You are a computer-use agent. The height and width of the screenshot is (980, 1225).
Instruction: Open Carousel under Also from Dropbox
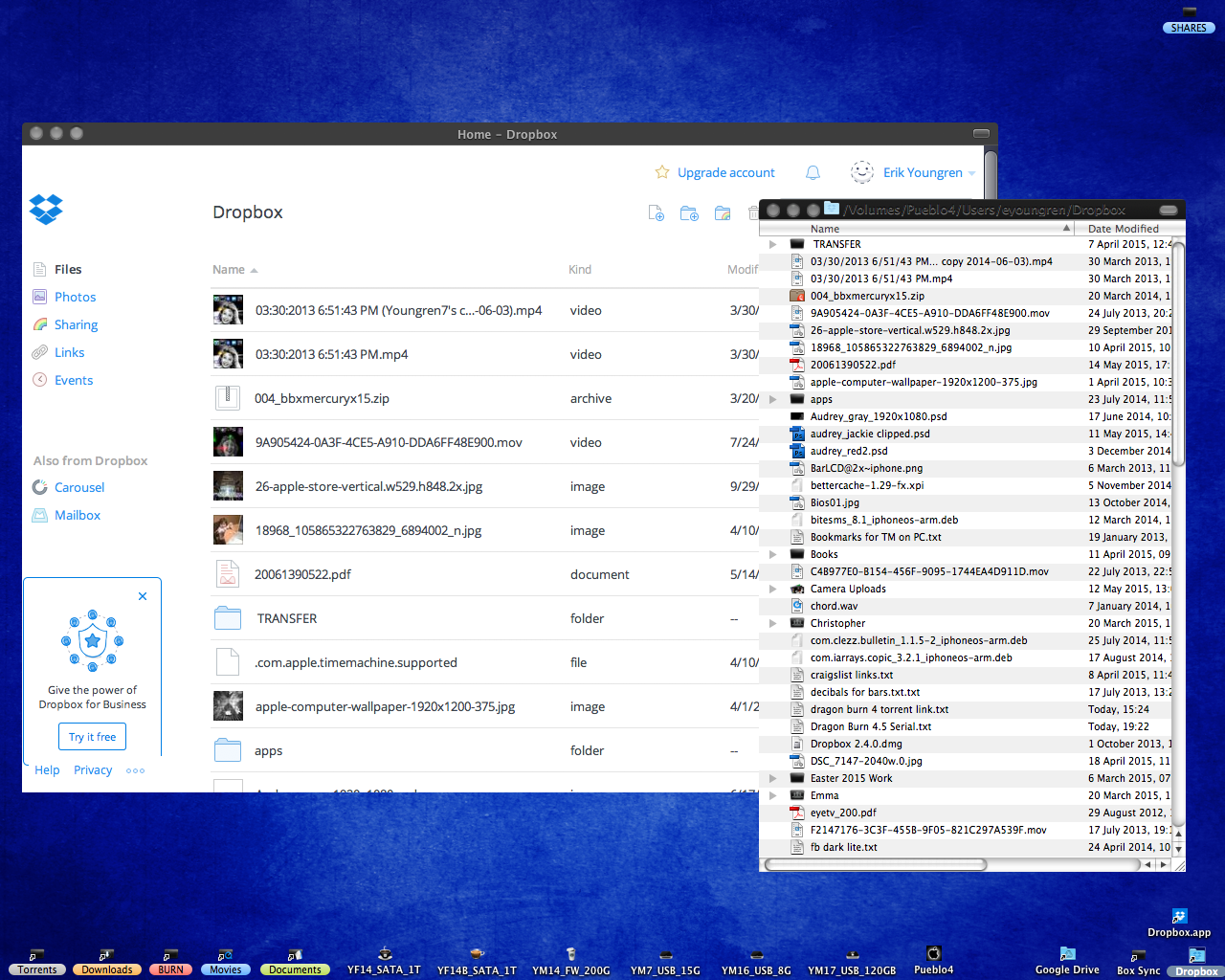click(79, 487)
